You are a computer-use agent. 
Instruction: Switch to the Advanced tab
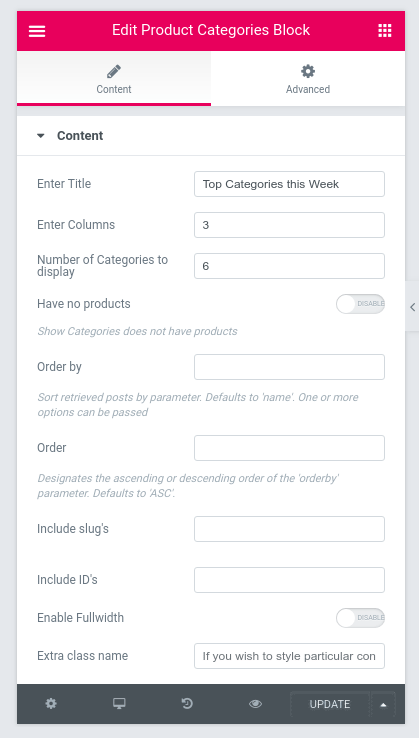tap(308, 79)
